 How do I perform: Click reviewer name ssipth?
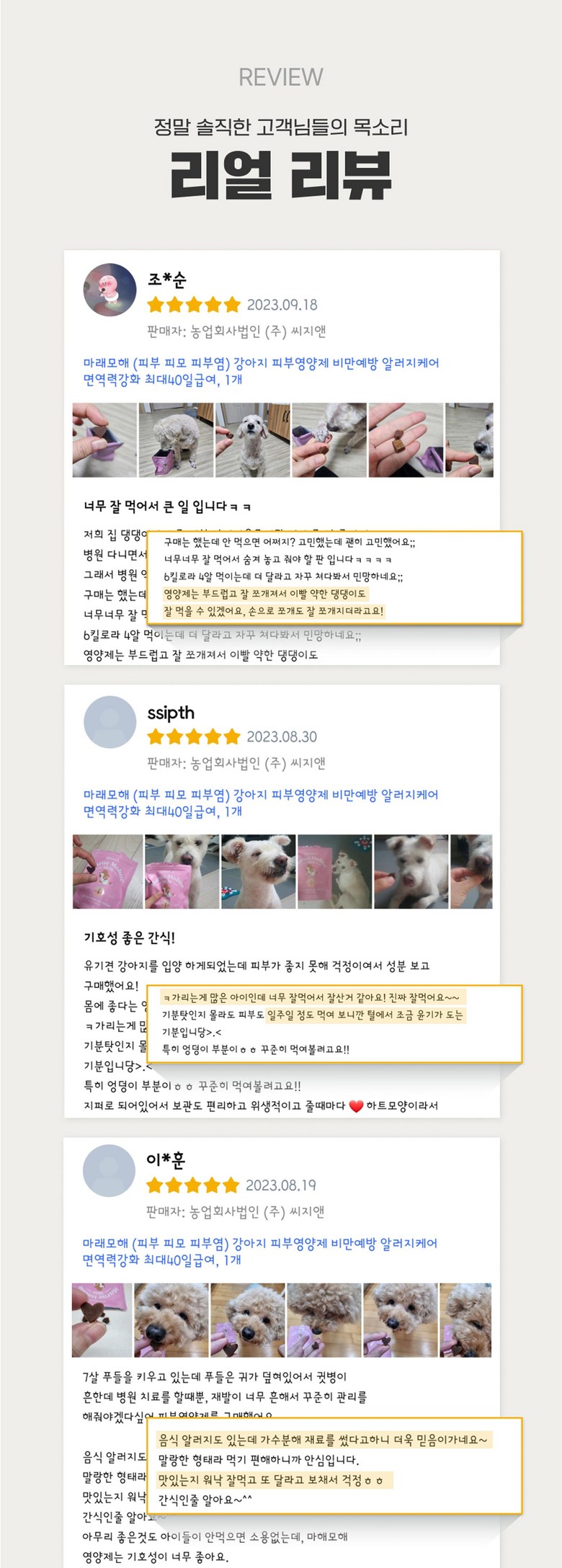(171, 713)
